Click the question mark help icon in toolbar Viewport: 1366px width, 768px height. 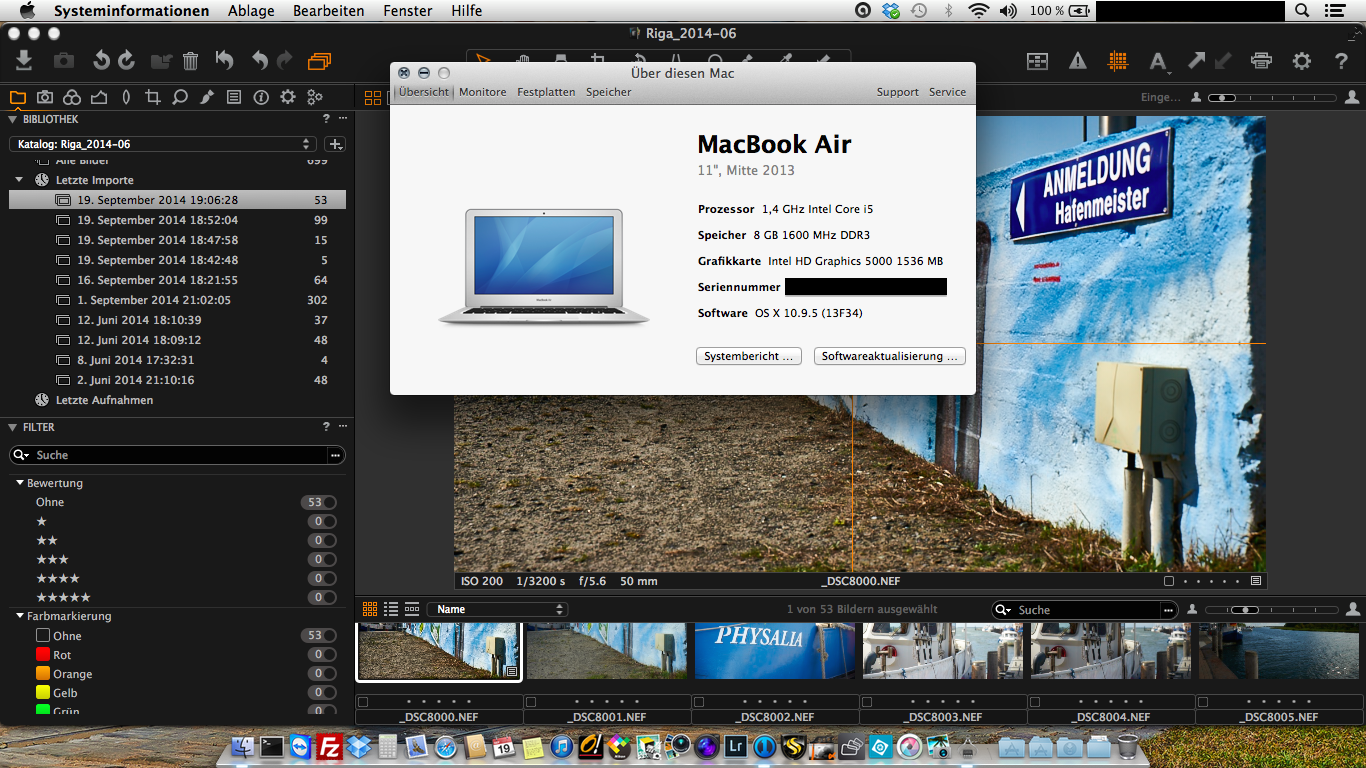click(1342, 61)
